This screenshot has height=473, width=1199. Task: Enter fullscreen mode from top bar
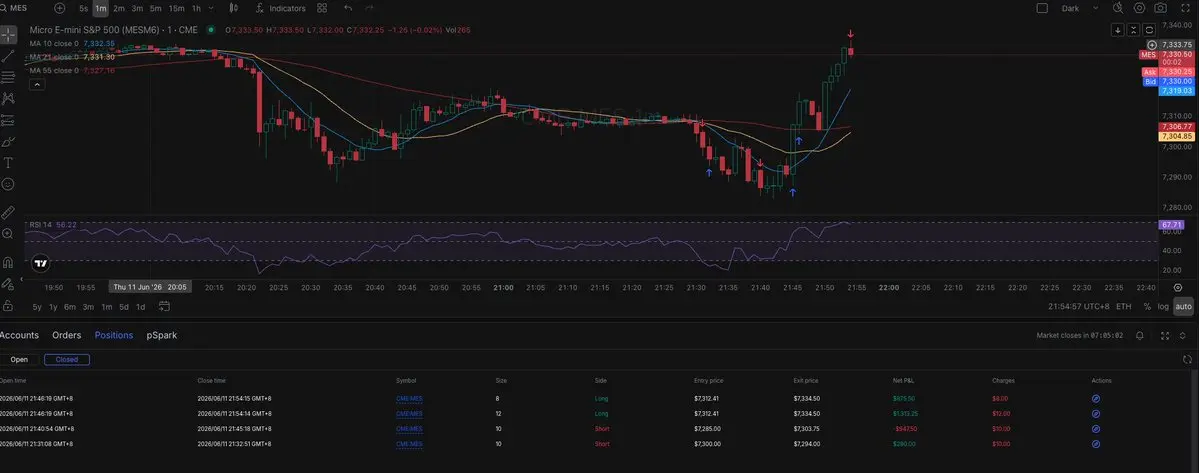(x=1183, y=8)
